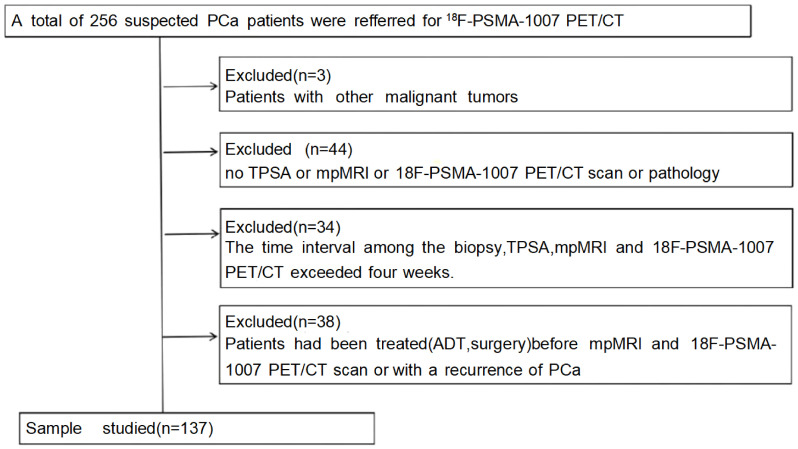Click the 18F-PSMA-1007 PET/CT text in header
Viewport: 798px width, 449px height.
coord(535,21)
